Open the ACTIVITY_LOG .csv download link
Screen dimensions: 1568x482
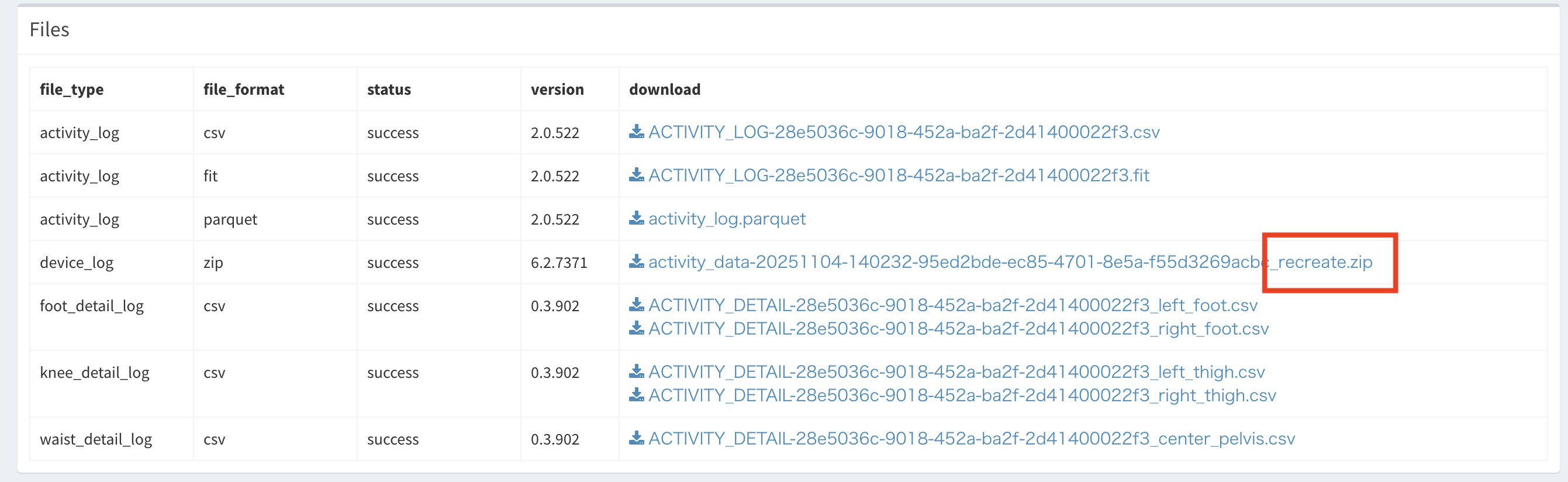(x=904, y=132)
